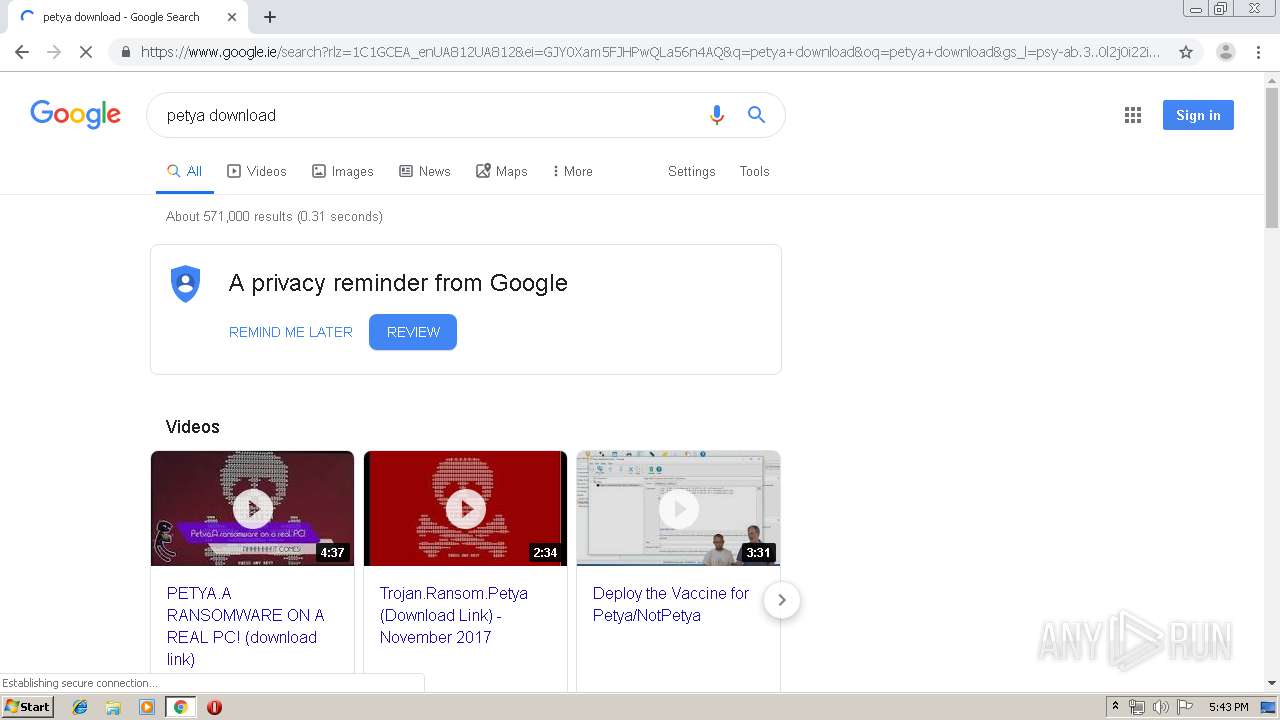Stop loading the page

click(x=86, y=52)
